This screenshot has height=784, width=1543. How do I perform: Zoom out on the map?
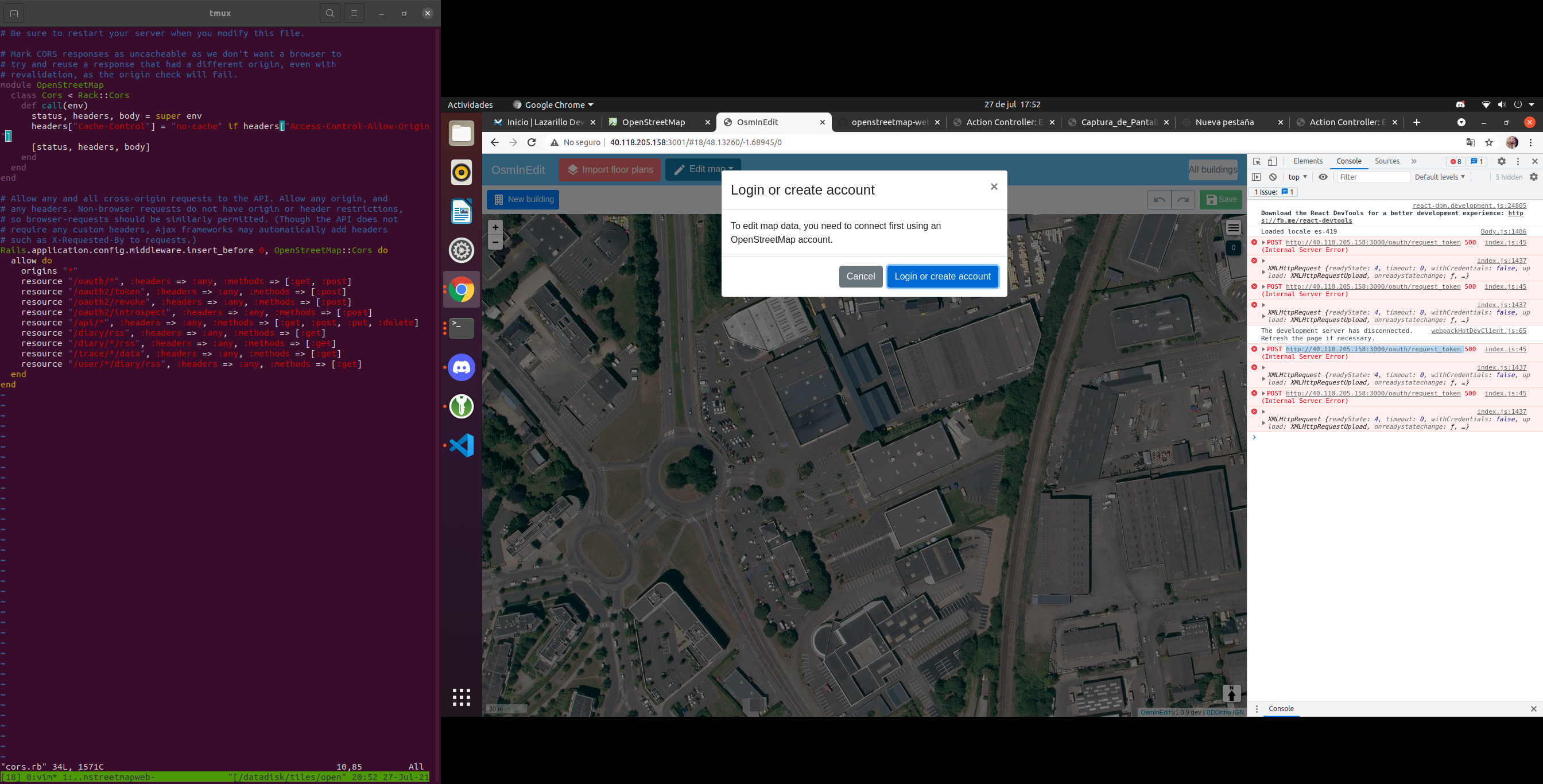495,243
